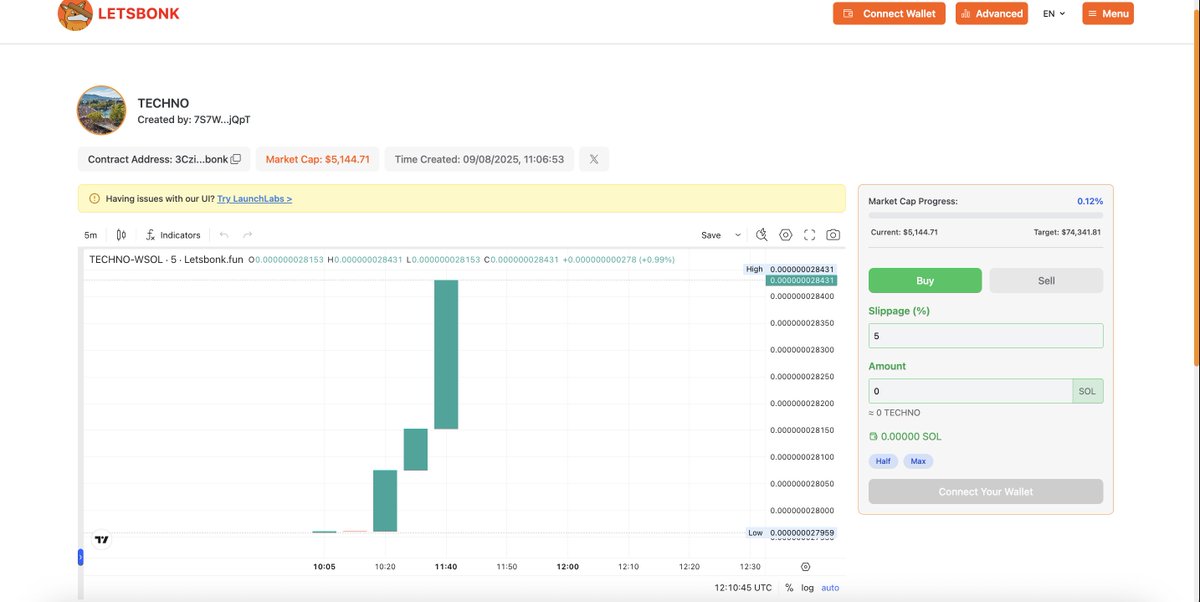This screenshot has height=602, width=1200.
Task: Toggle chart fullscreen mode
Action: coord(809,235)
